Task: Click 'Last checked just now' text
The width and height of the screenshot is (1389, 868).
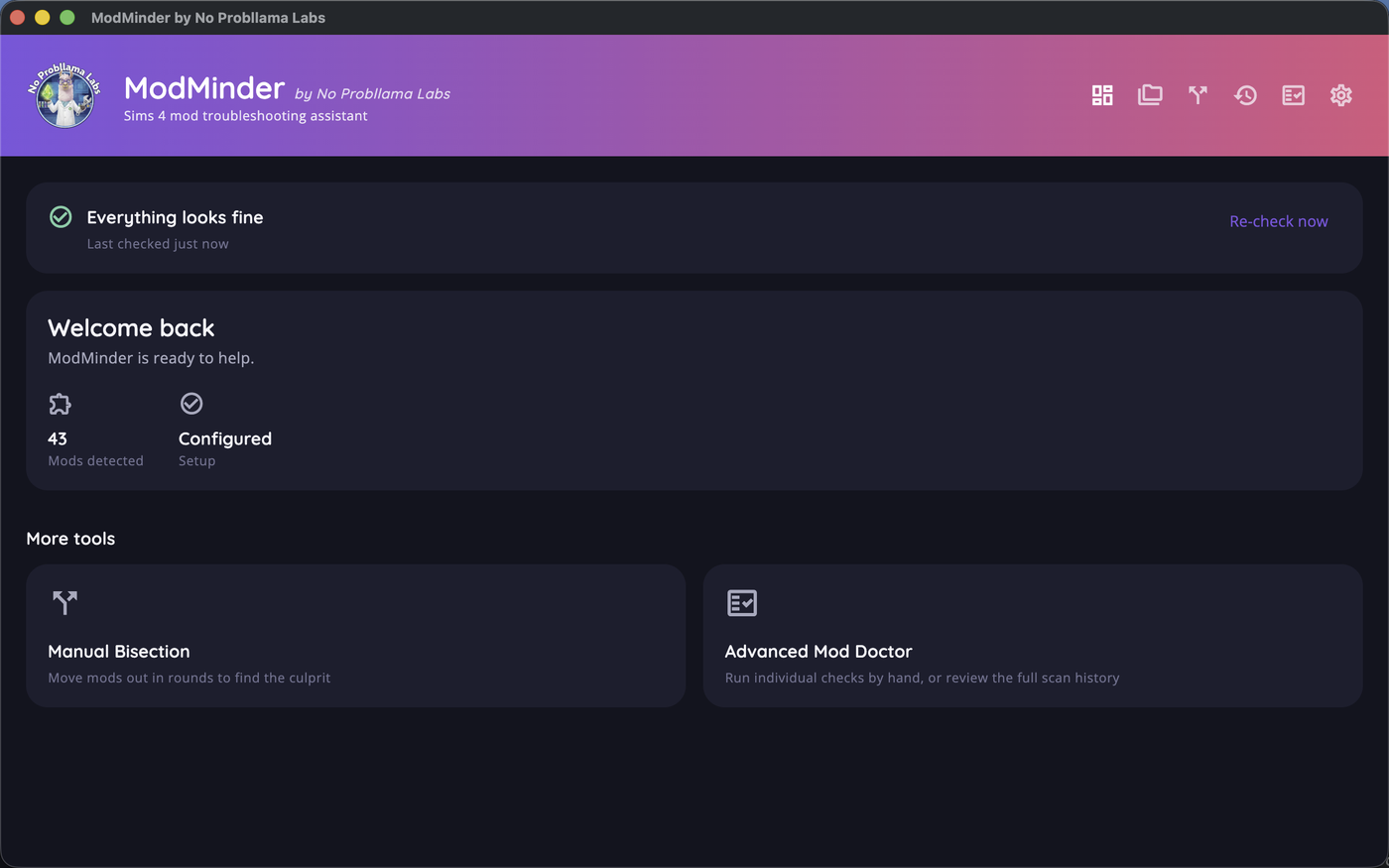Action: (x=158, y=244)
